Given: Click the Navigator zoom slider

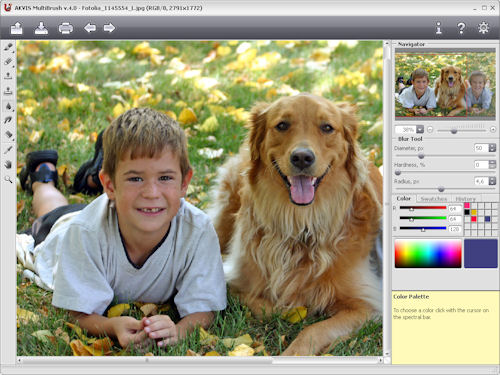Looking at the screenshot, I should (461, 131).
